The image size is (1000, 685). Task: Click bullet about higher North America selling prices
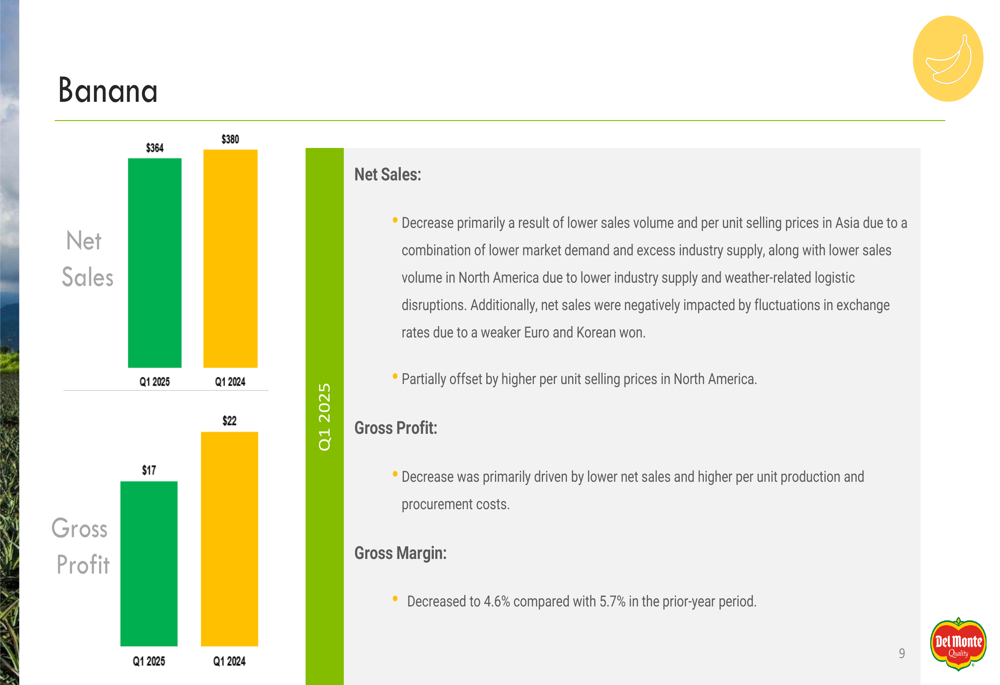[579, 379]
